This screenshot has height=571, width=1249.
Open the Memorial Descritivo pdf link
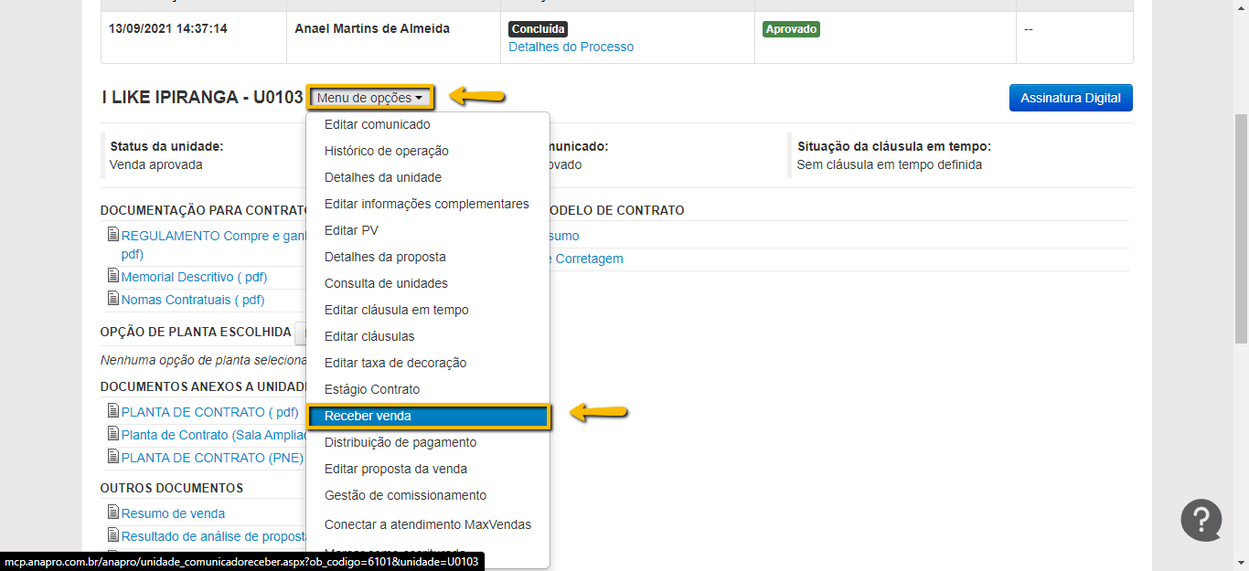click(193, 277)
